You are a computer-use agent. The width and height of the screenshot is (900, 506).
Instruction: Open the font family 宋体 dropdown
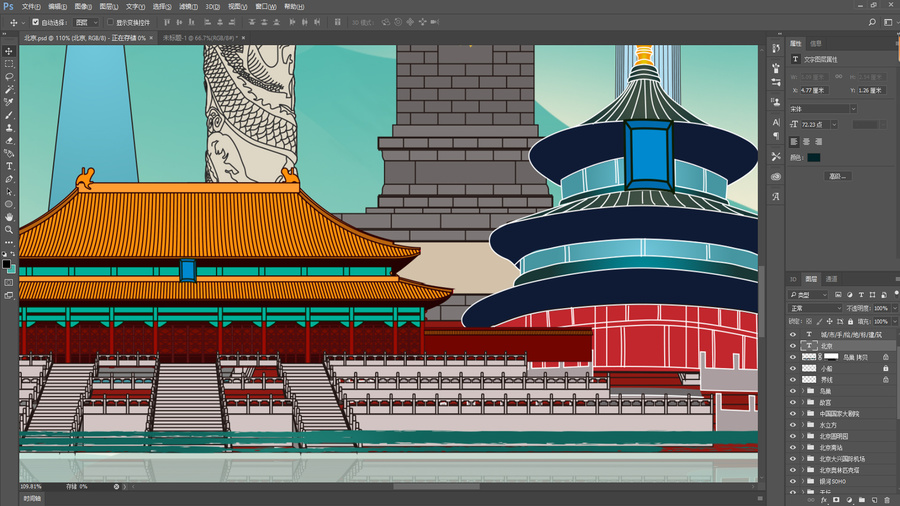click(x=823, y=108)
